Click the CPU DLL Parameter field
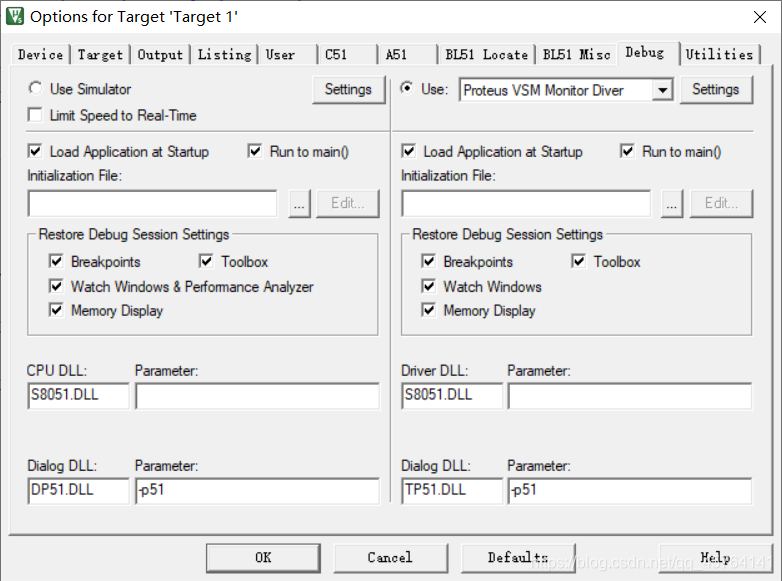 [257, 395]
